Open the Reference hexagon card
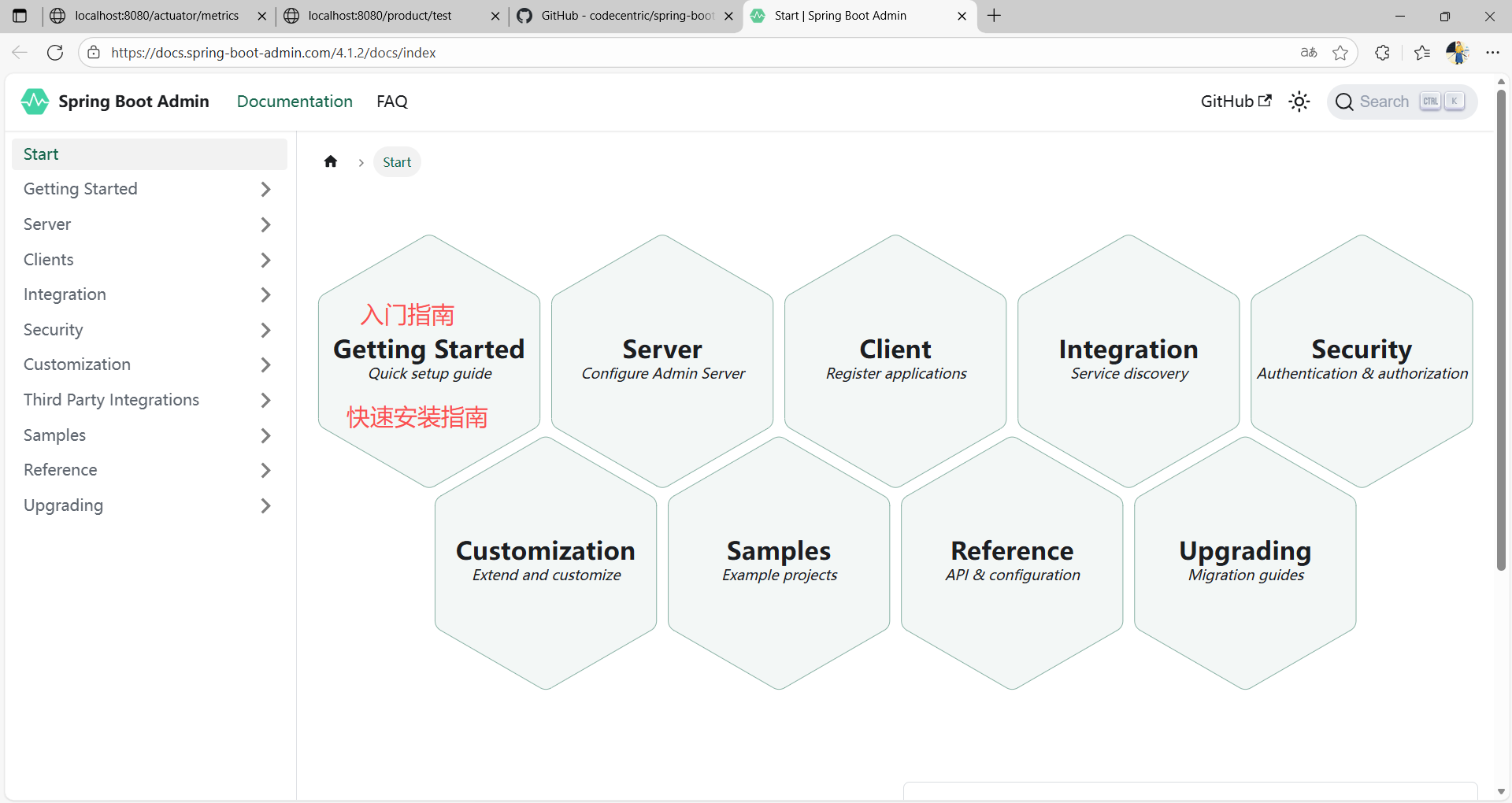1512x803 pixels. [x=1012, y=562]
